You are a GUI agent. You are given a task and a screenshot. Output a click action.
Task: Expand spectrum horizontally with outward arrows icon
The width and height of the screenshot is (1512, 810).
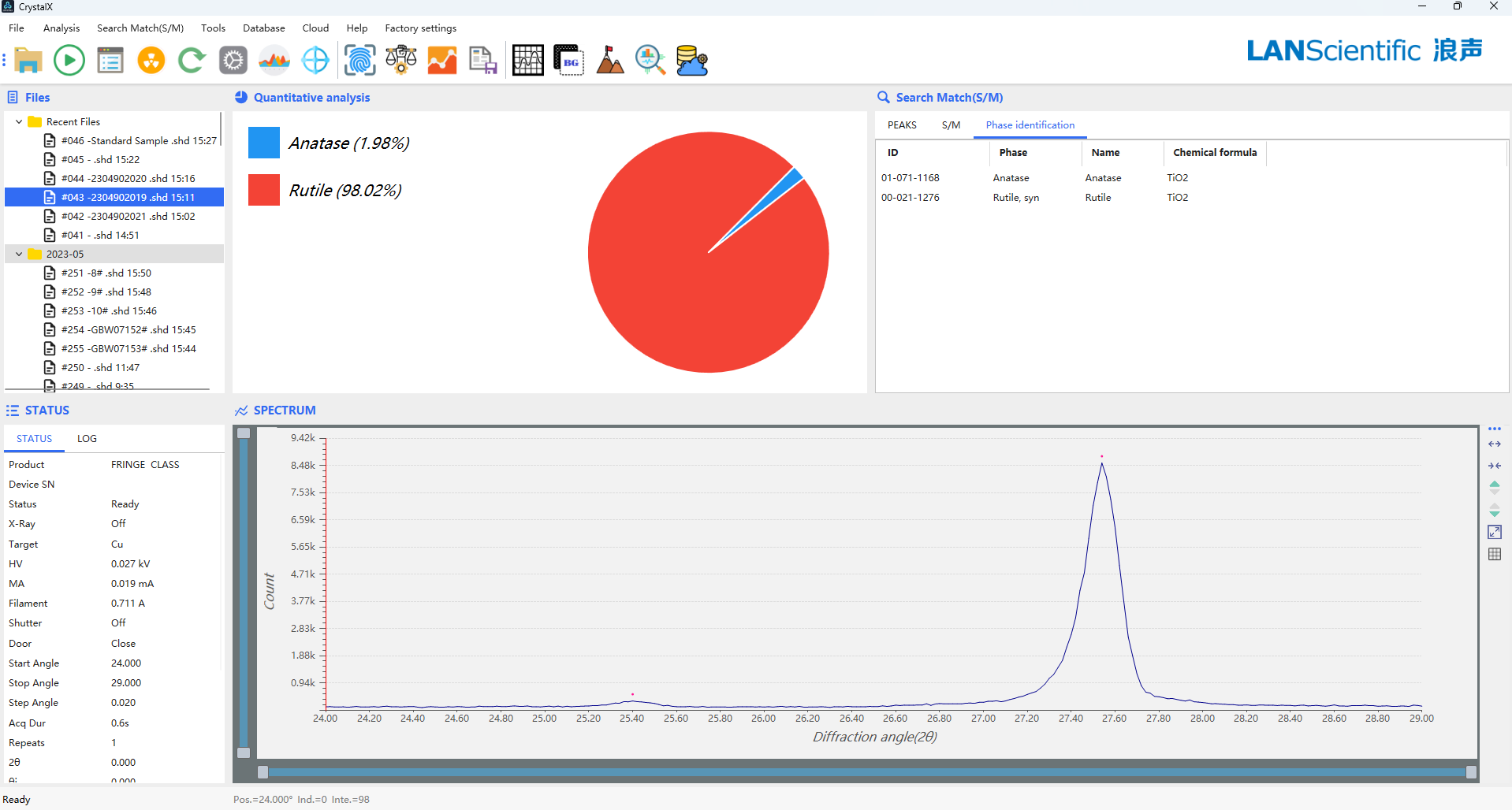1494,444
